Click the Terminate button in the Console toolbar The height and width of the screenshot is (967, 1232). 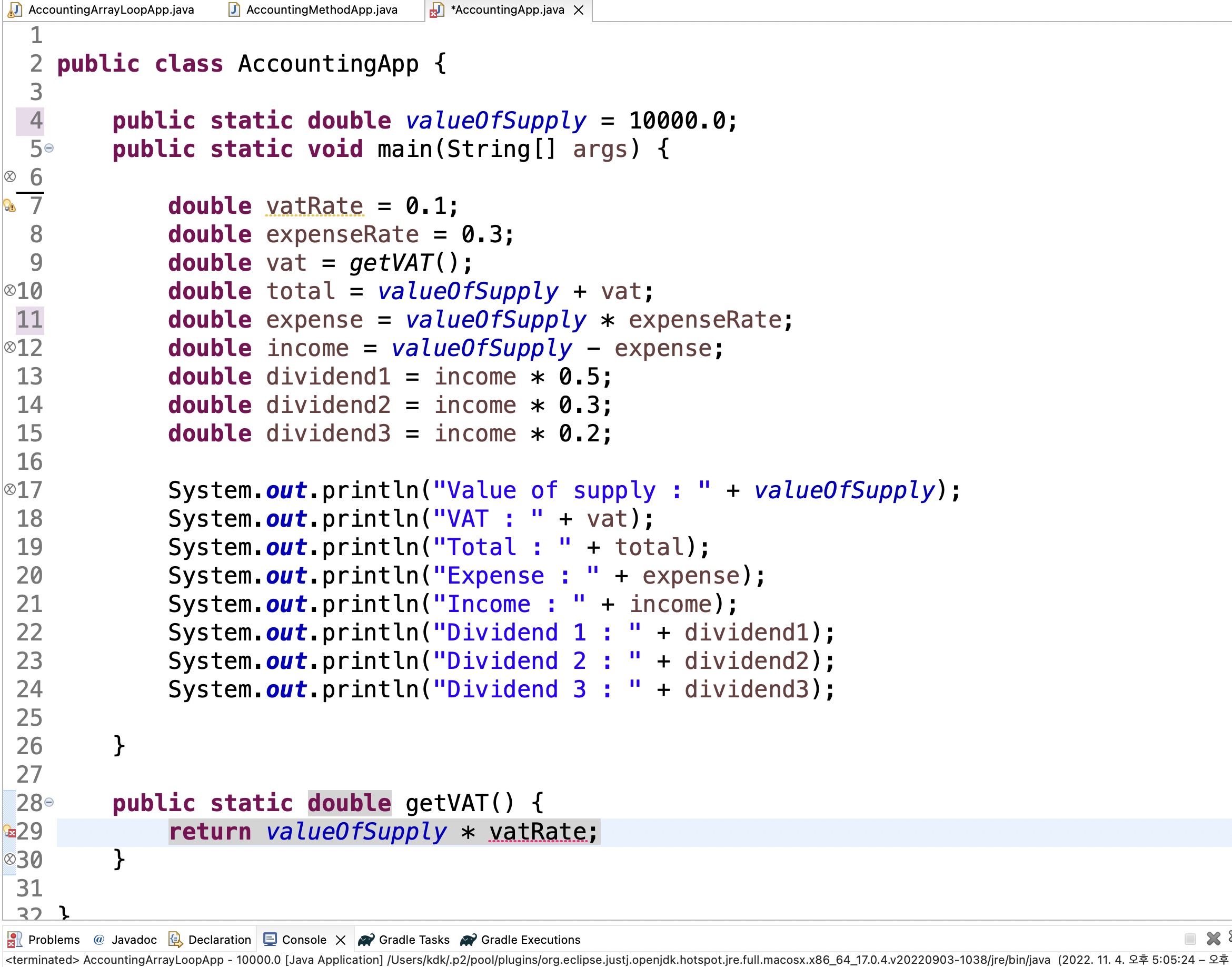click(x=1189, y=939)
